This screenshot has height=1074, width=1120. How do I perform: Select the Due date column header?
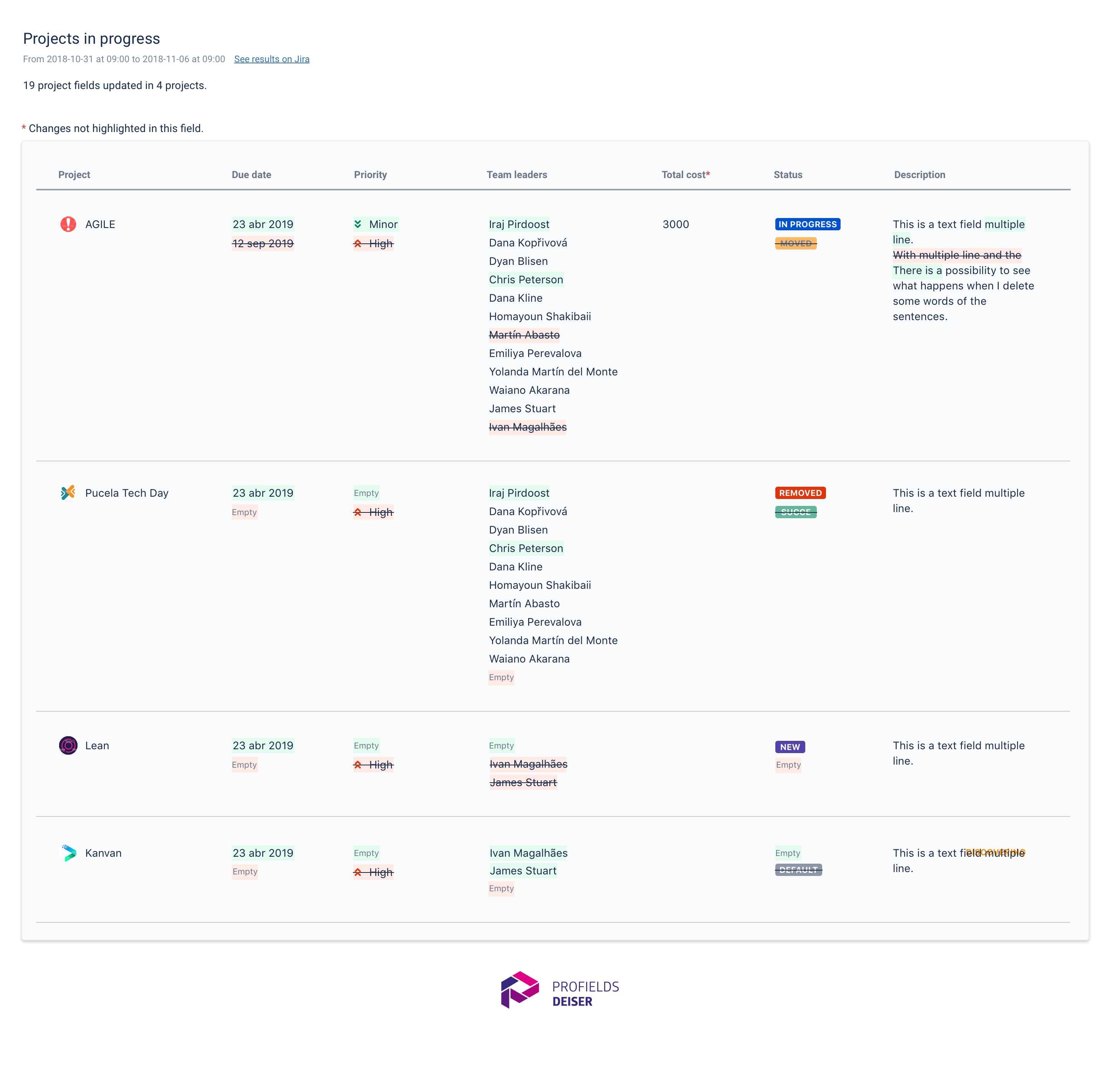click(x=251, y=175)
